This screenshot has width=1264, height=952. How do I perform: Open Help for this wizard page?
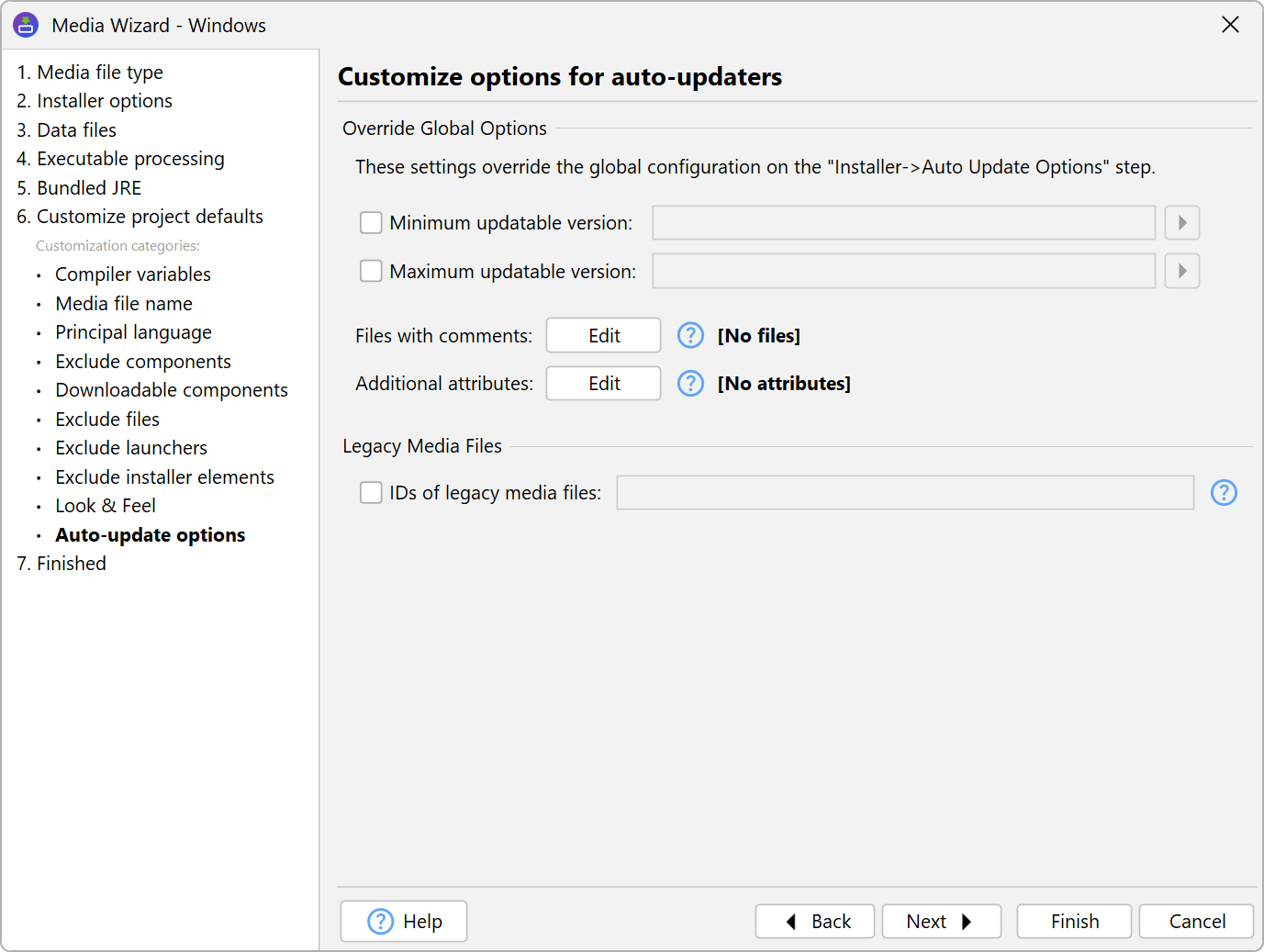coord(404,922)
